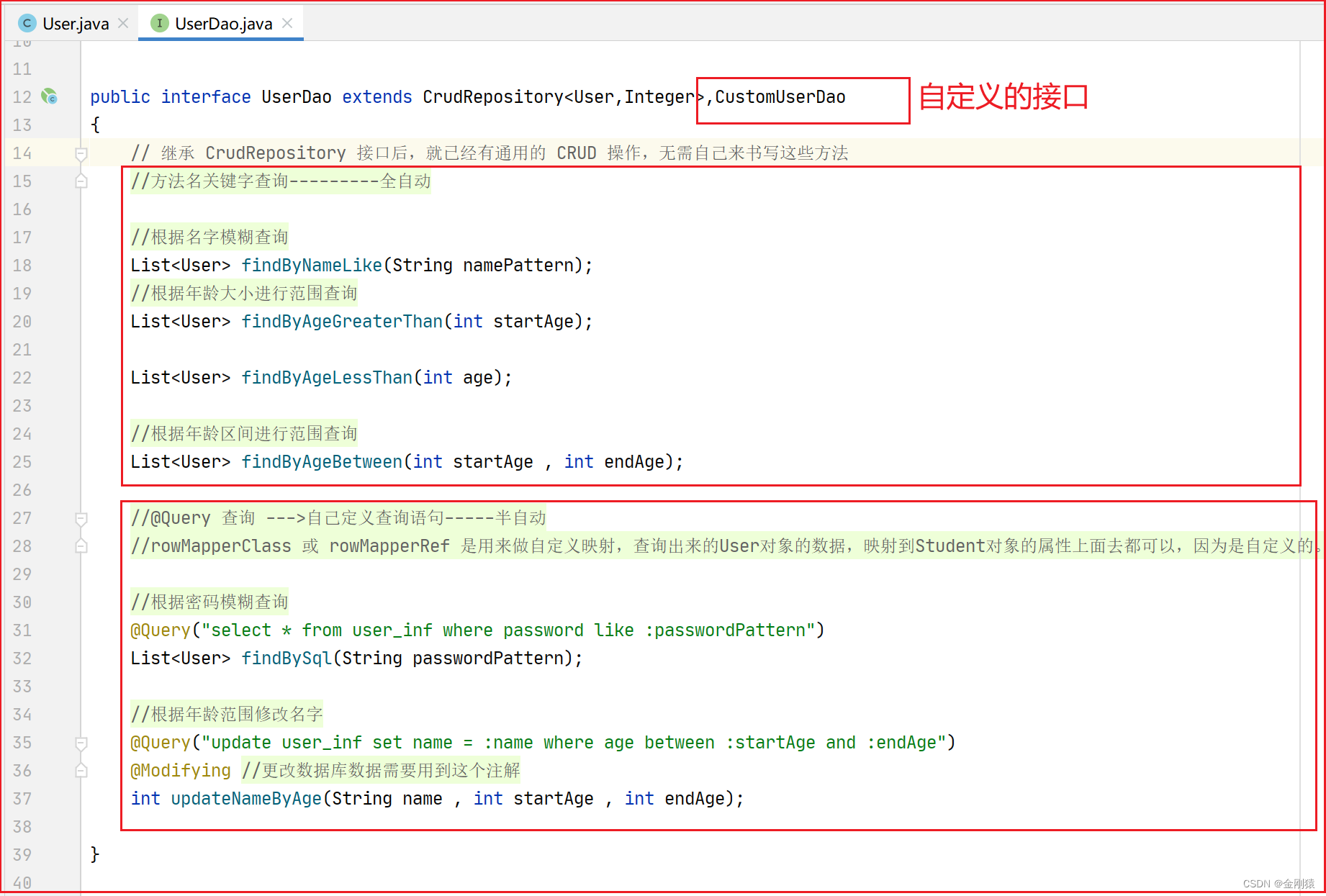Click the findByNameLike method name
Screen dimensions: 1326x896
coord(312,266)
